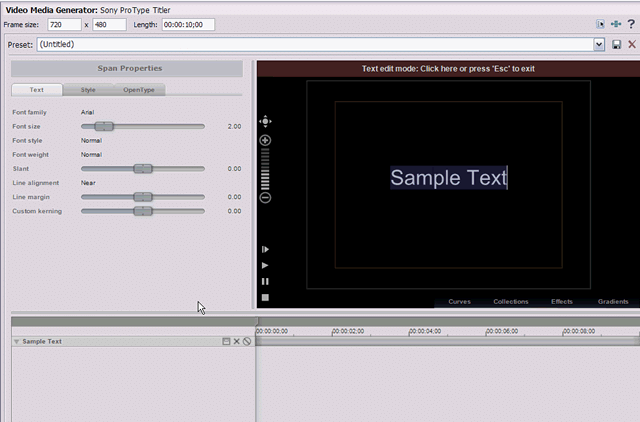Zoom out with the minus icon

click(x=265, y=198)
